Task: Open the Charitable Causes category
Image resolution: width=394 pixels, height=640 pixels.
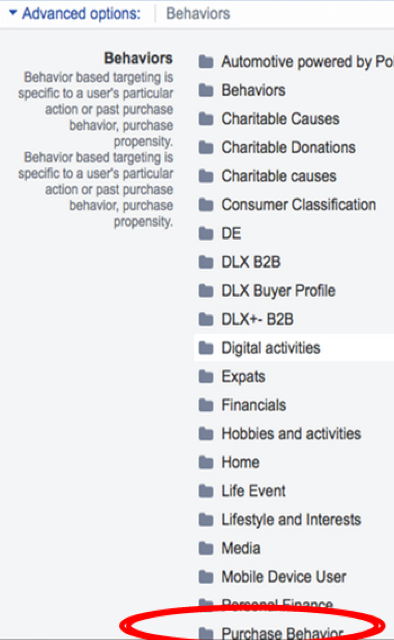Action: click(280, 119)
